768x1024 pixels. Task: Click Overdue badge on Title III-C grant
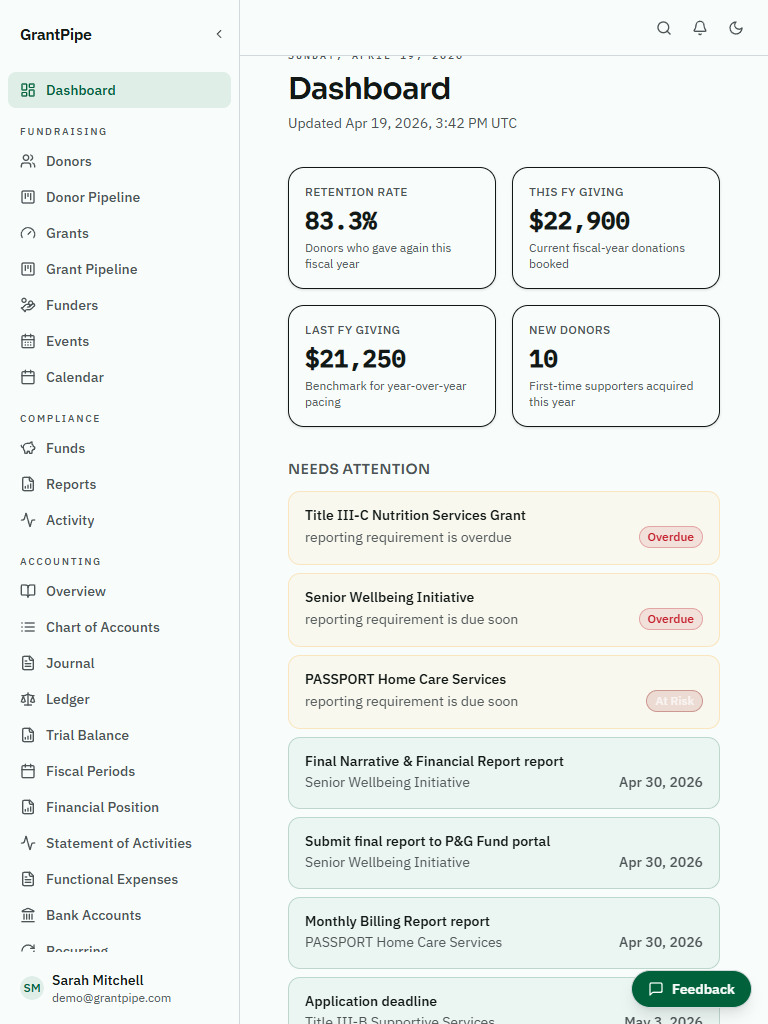[x=671, y=537]
